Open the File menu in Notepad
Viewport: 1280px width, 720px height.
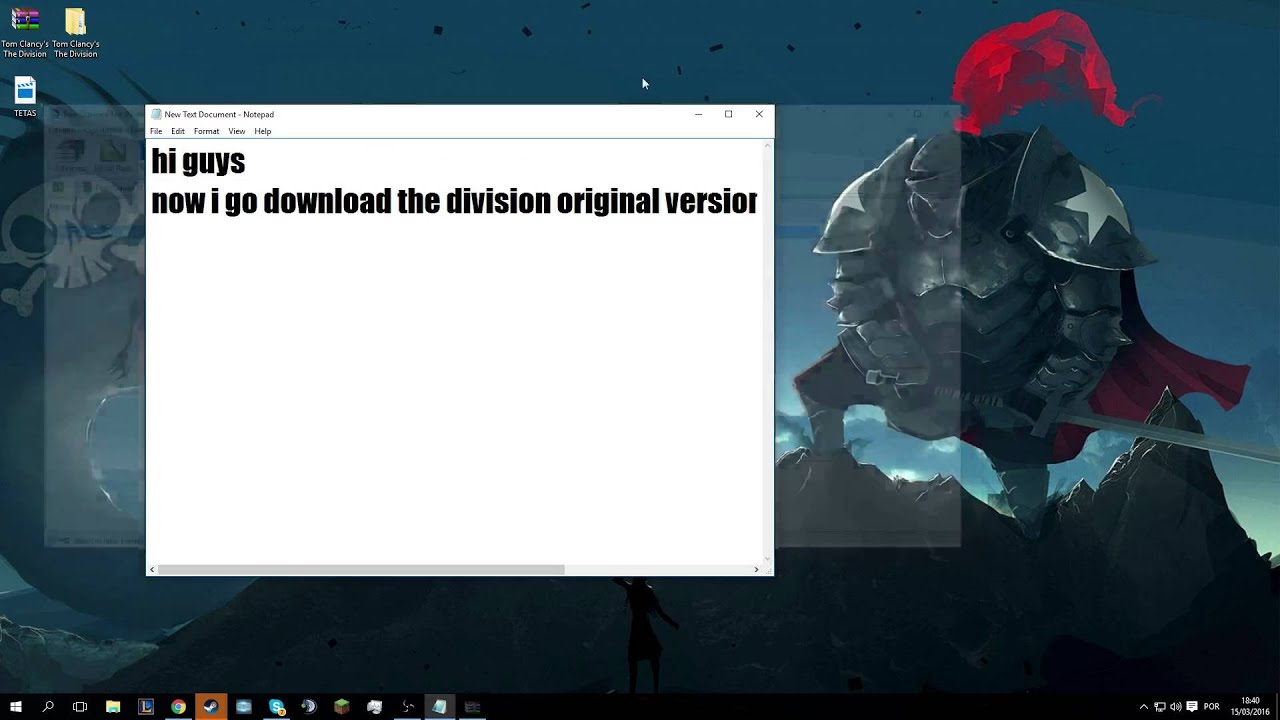coord(156,131)
